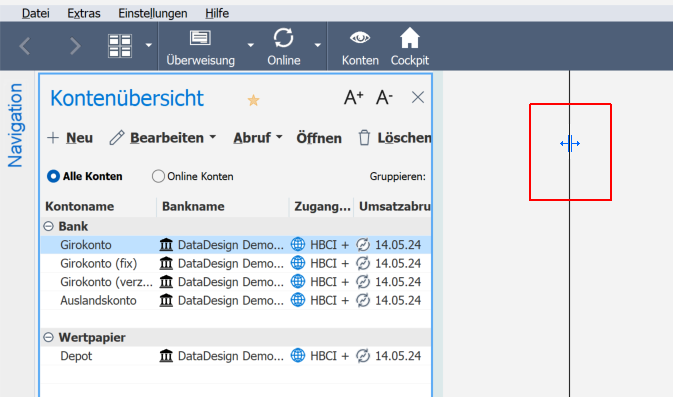Open the Extras menu
This screenshot has width=673, height=397.
pyautogui.click(x=84, y=13)
